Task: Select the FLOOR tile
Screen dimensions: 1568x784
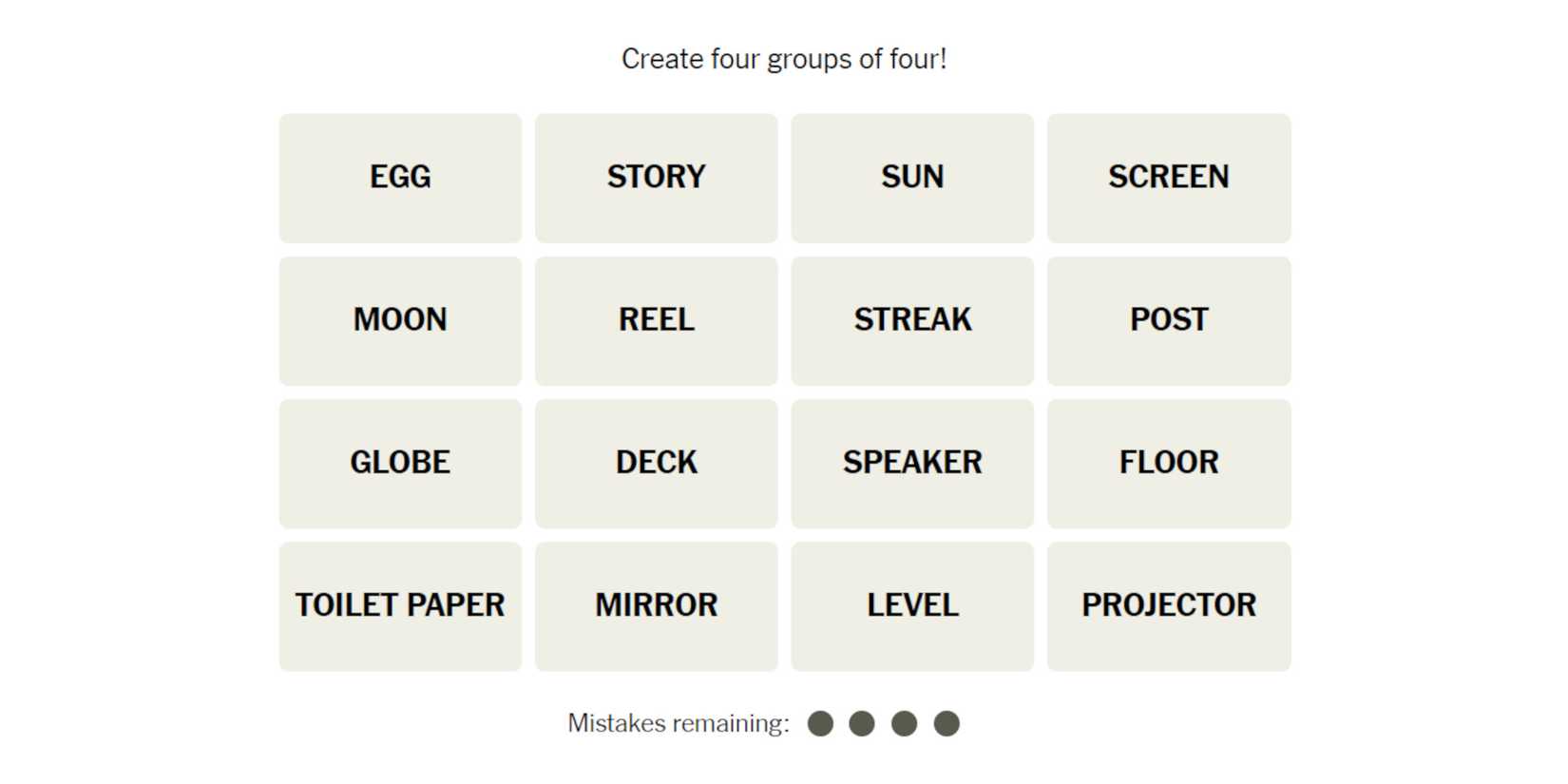Action: point(1168,463)
